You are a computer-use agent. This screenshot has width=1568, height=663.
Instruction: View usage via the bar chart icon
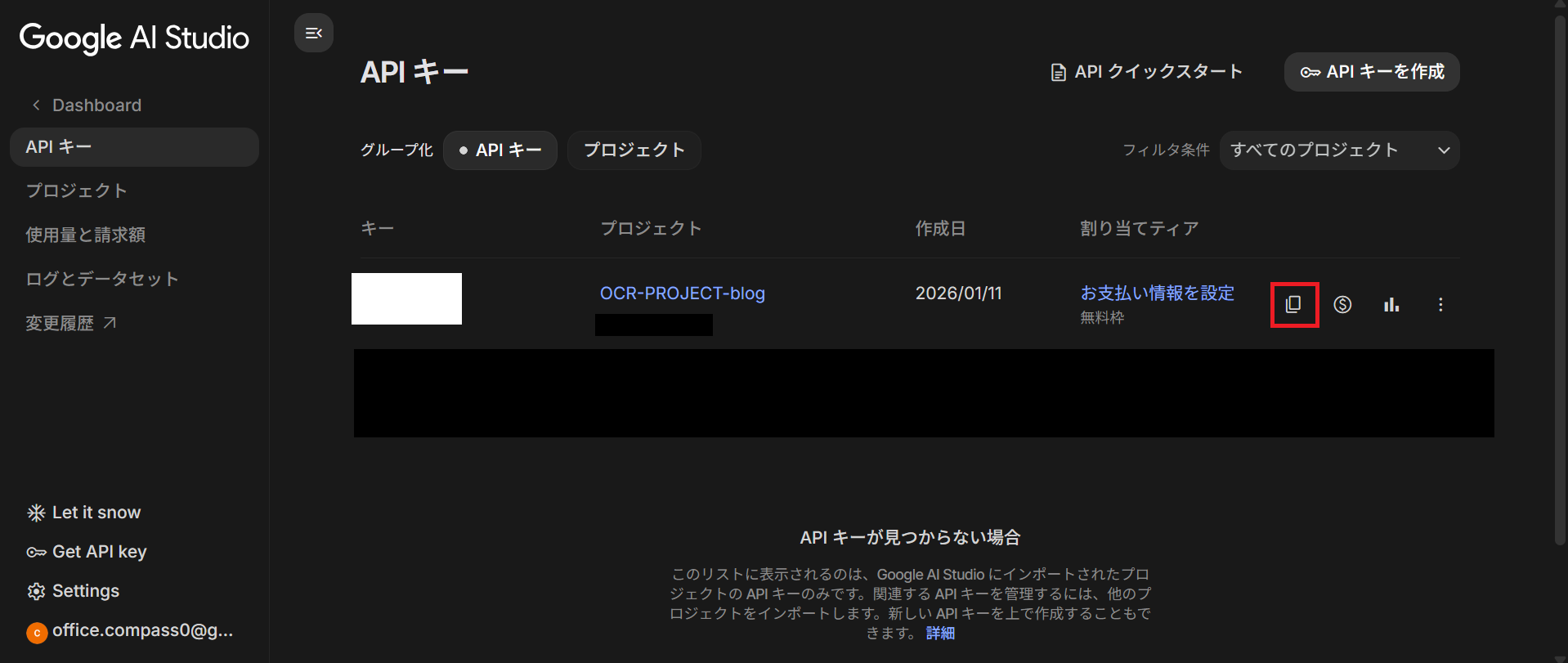pos(1391,305)
